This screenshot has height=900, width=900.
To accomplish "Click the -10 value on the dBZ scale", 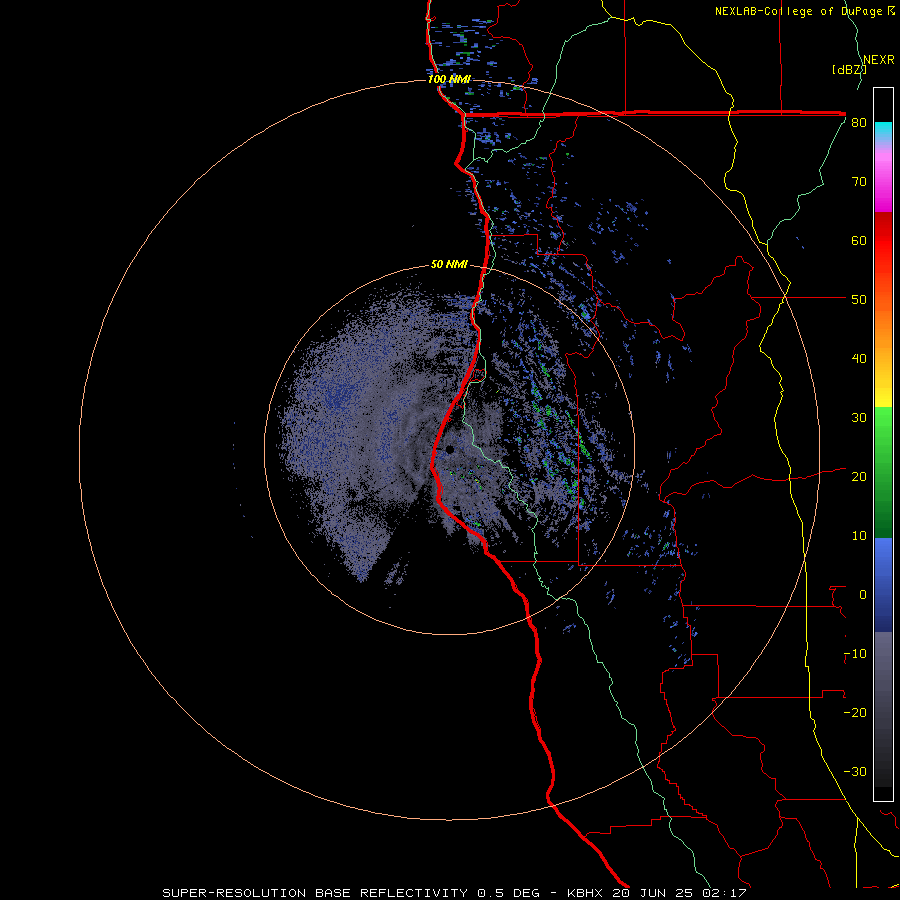I will pyautogui.click(x=855, y=654).
